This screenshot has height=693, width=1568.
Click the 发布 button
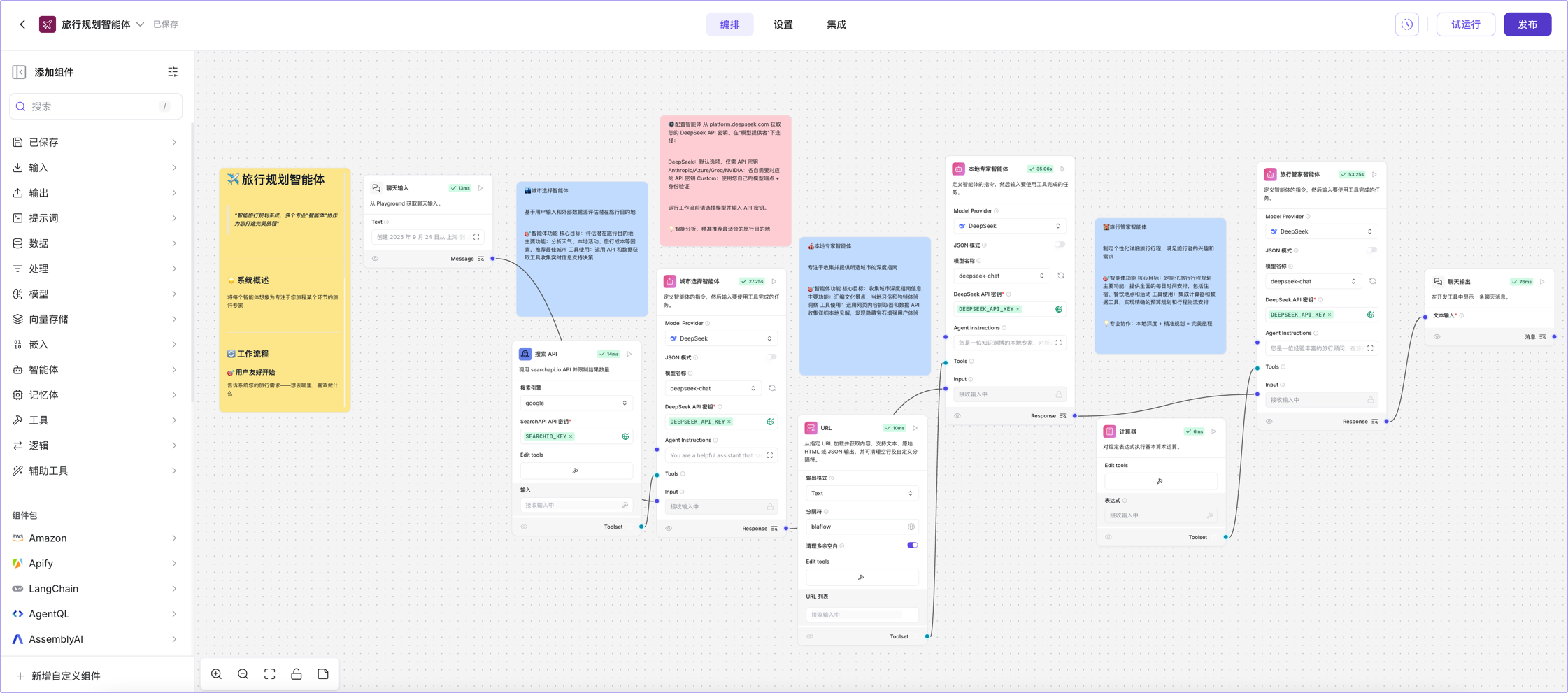1527,24
